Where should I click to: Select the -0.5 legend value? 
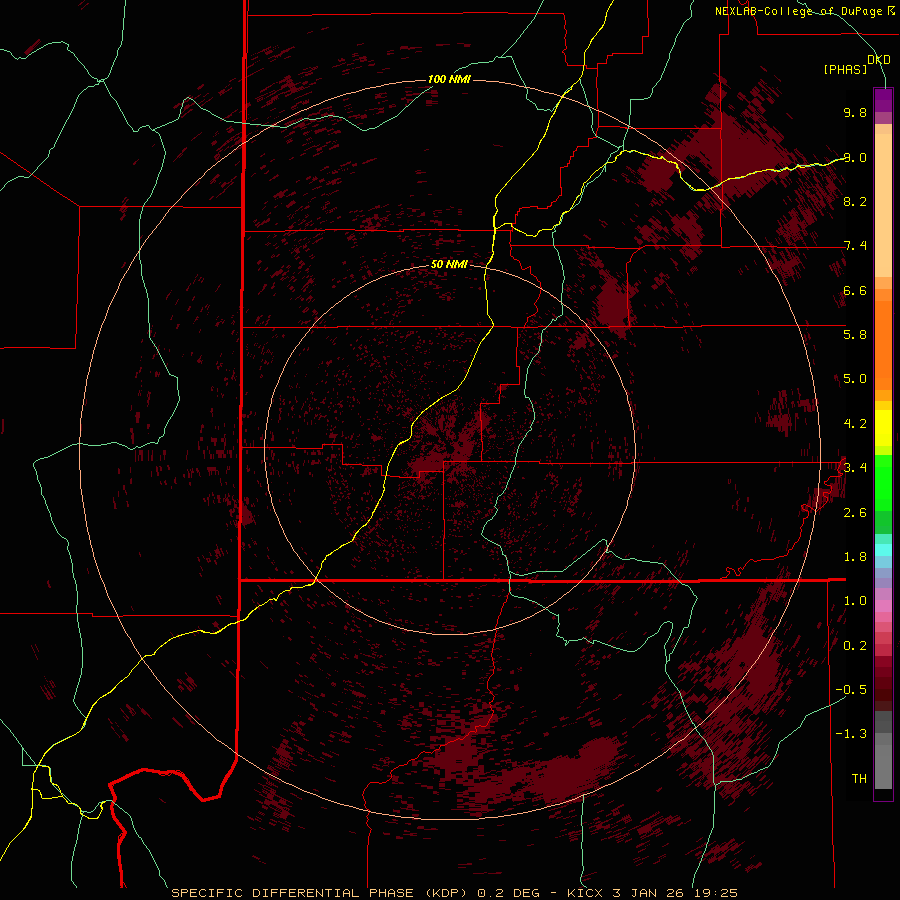point(851,689)
